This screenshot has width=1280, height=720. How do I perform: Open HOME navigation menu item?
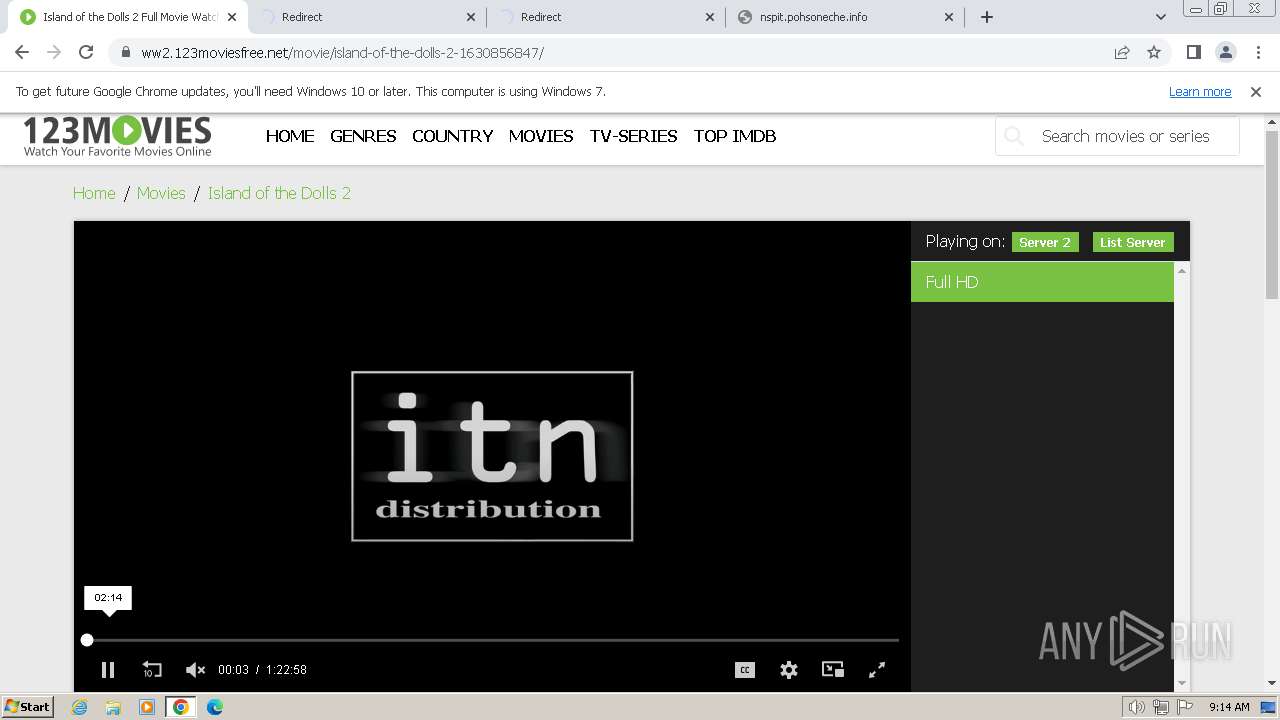[x=290, y=136]
